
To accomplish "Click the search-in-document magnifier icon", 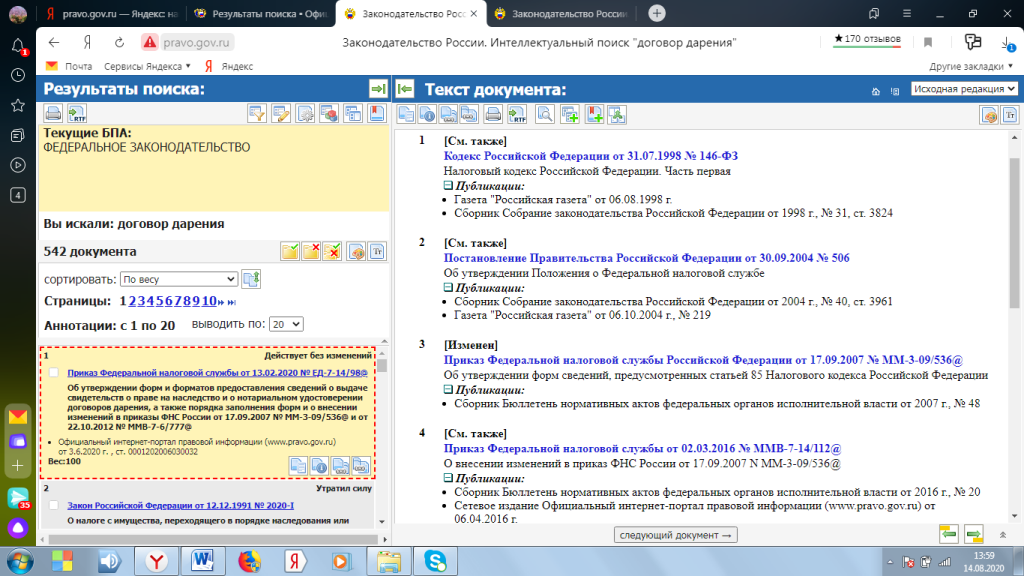I will coord(545,114).
